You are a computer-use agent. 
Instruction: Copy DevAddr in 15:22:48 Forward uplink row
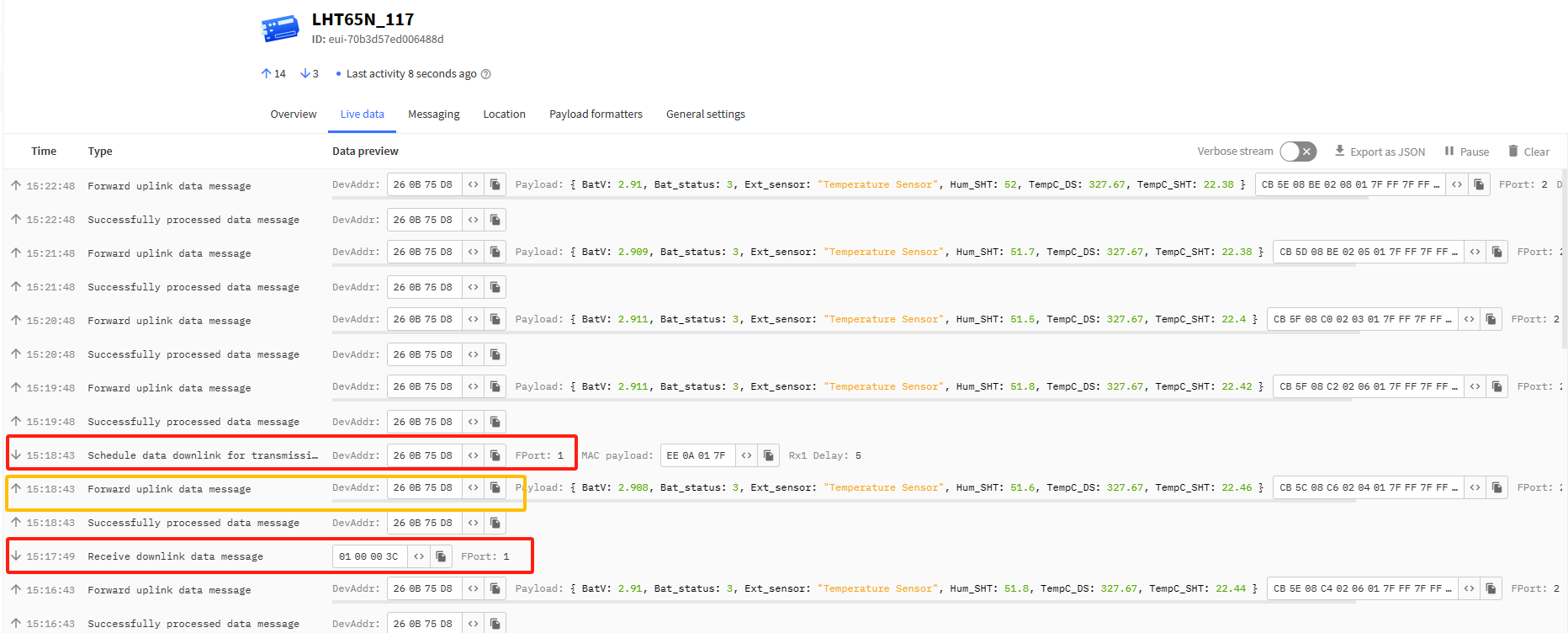(495, 184)
